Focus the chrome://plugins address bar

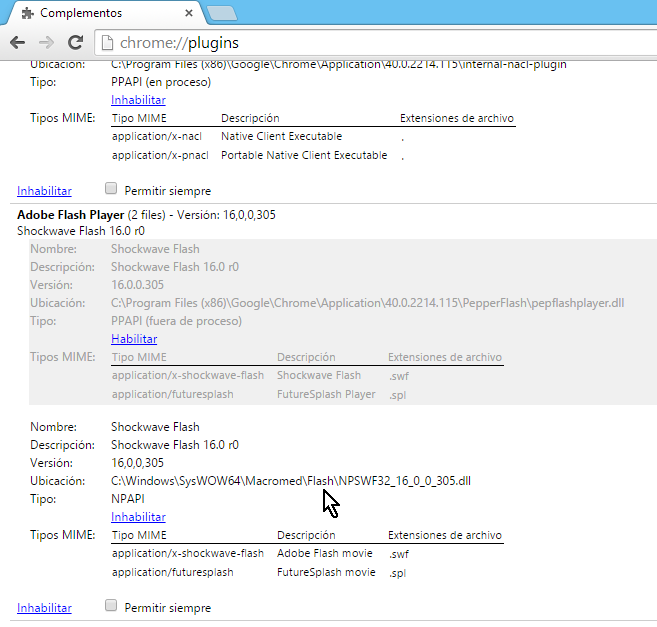coord(377,43)
